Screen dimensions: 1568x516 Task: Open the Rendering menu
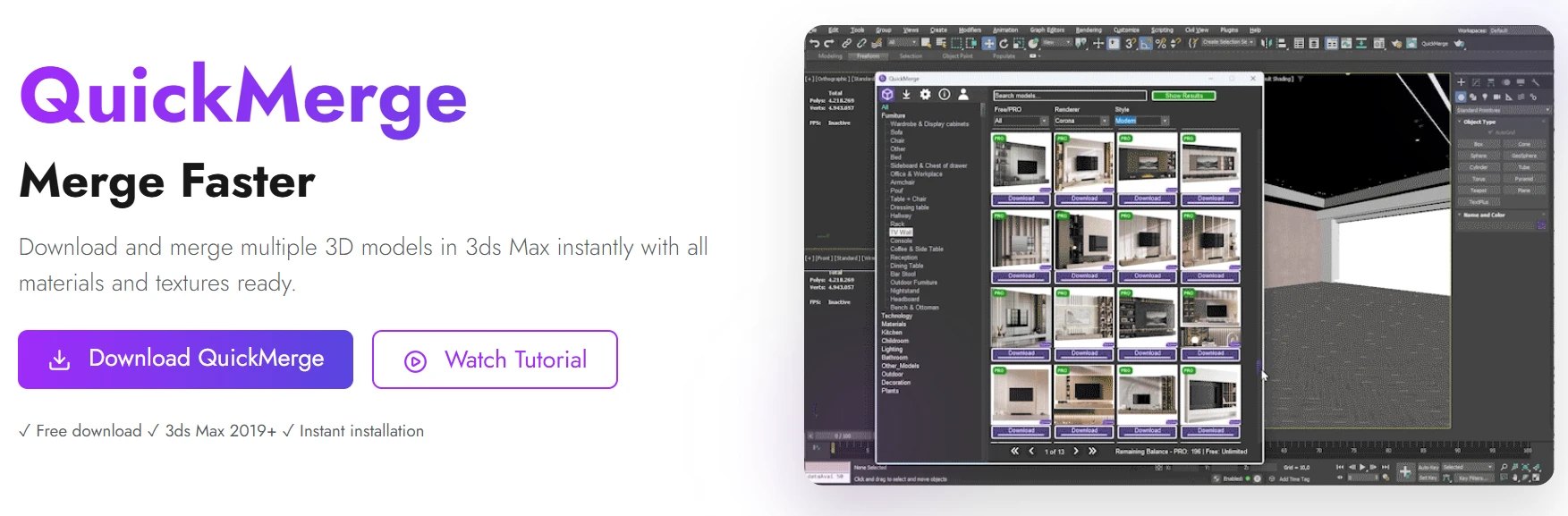tap(1089, 30)
